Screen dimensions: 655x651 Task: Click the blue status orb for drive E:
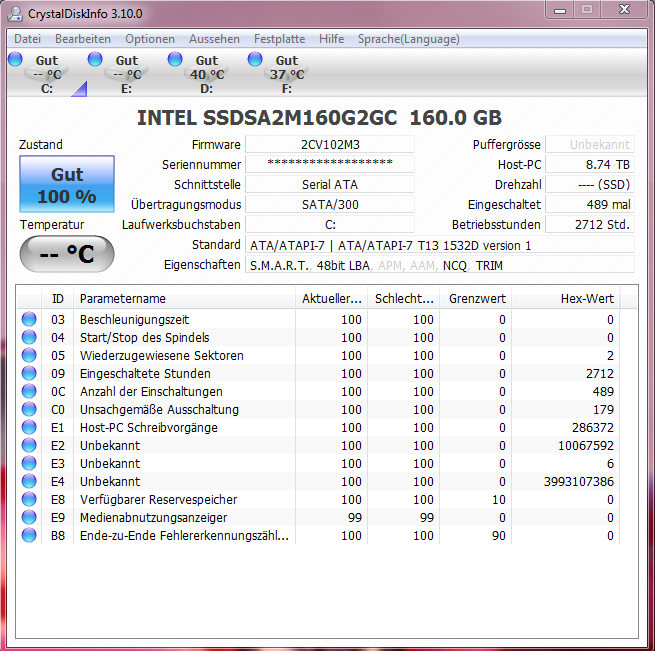pyautogui.click(x=95, y=59)
